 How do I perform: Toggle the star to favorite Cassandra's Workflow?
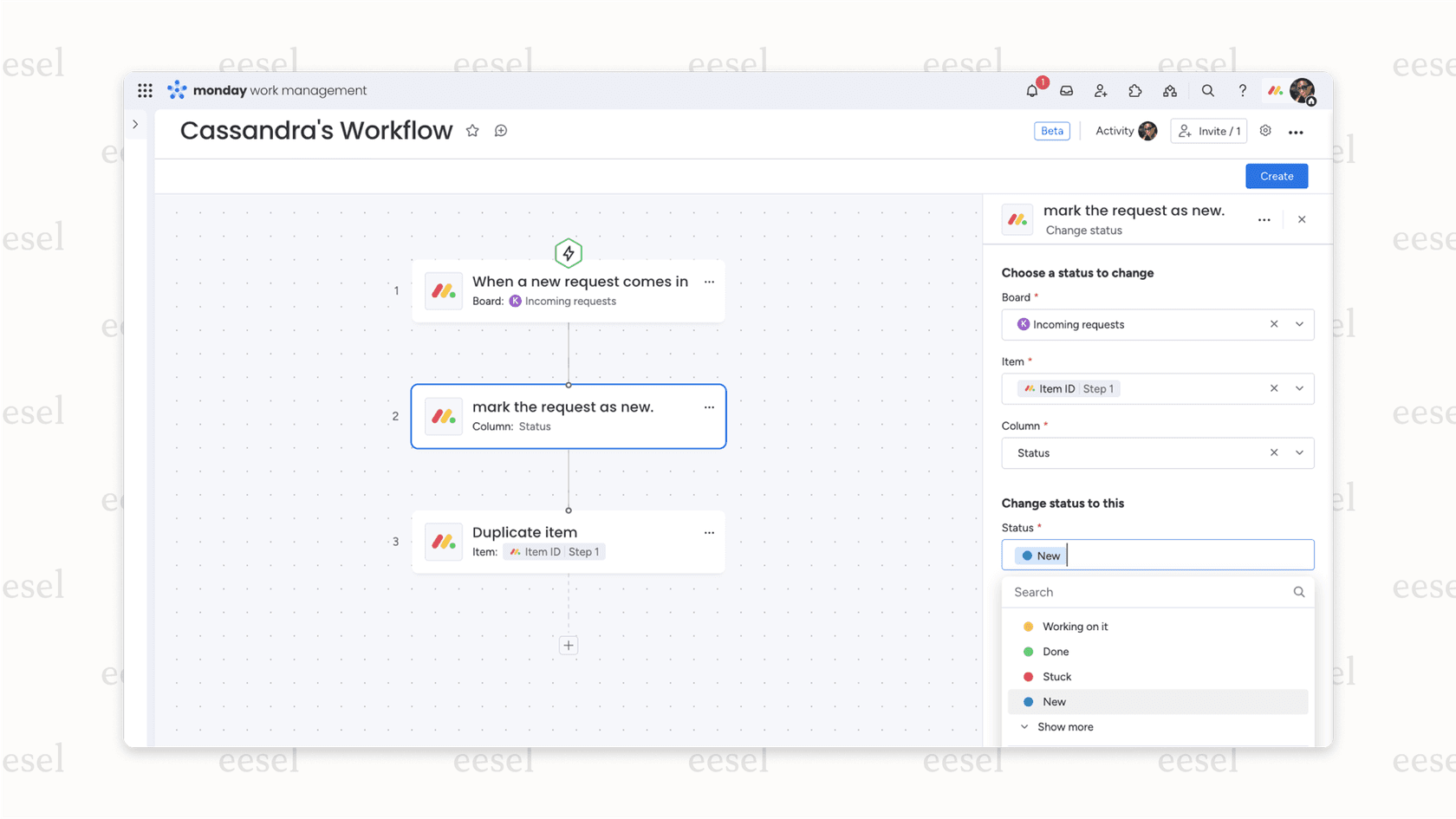(x=472, y=130)
